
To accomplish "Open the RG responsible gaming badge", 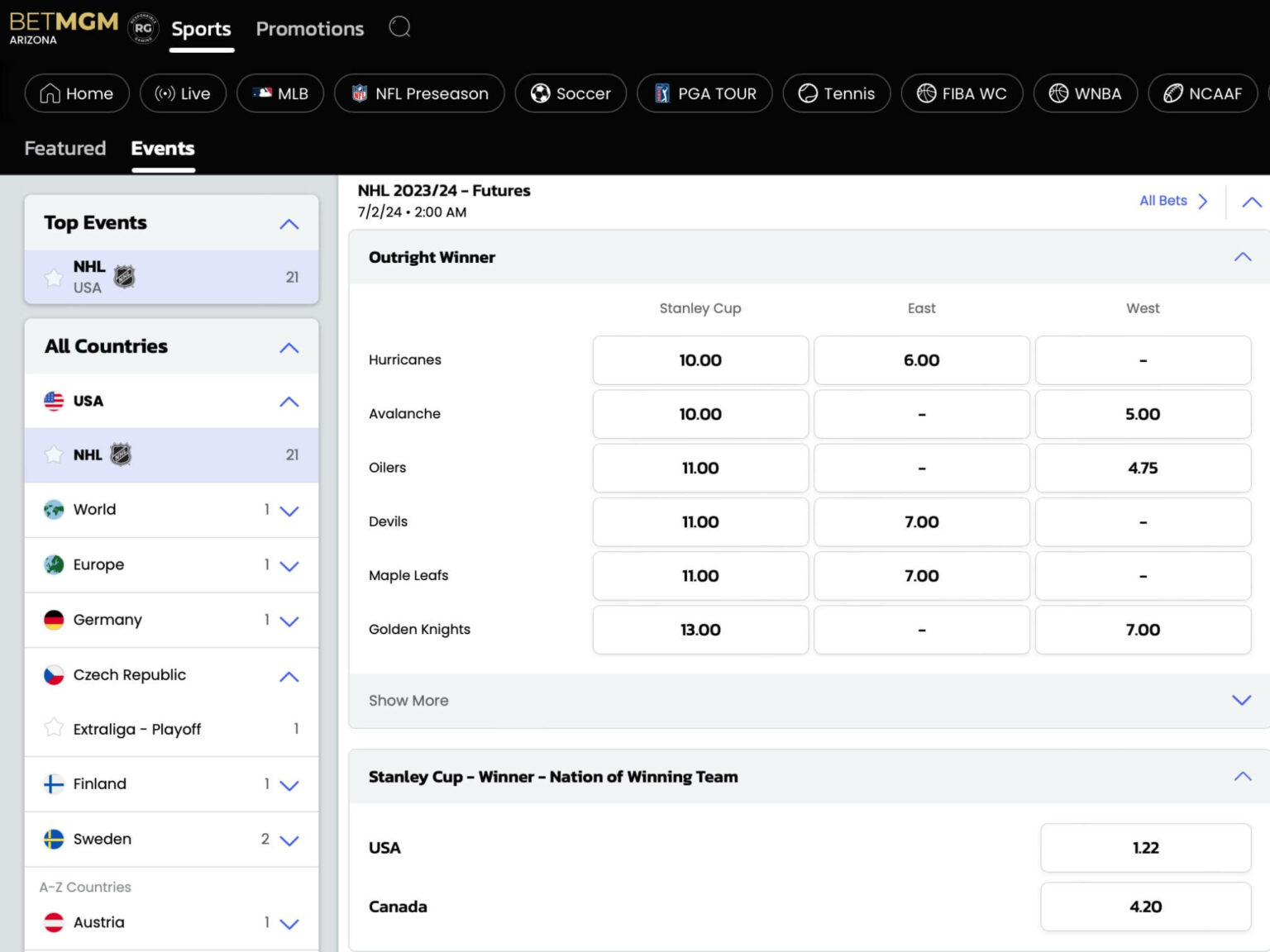I will (x=143, y=28).
